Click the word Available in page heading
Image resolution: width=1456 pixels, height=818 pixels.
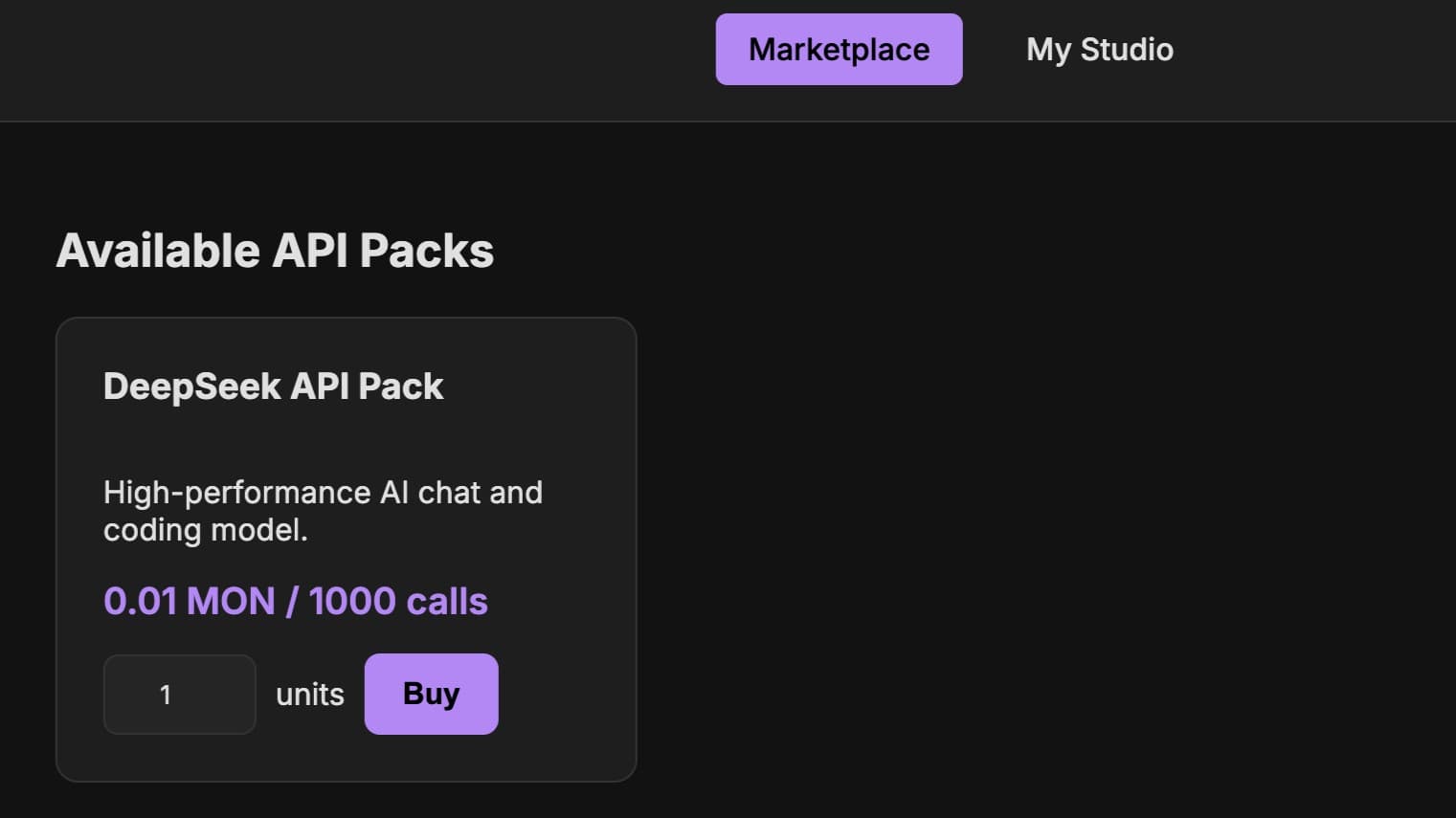(158, 251)
